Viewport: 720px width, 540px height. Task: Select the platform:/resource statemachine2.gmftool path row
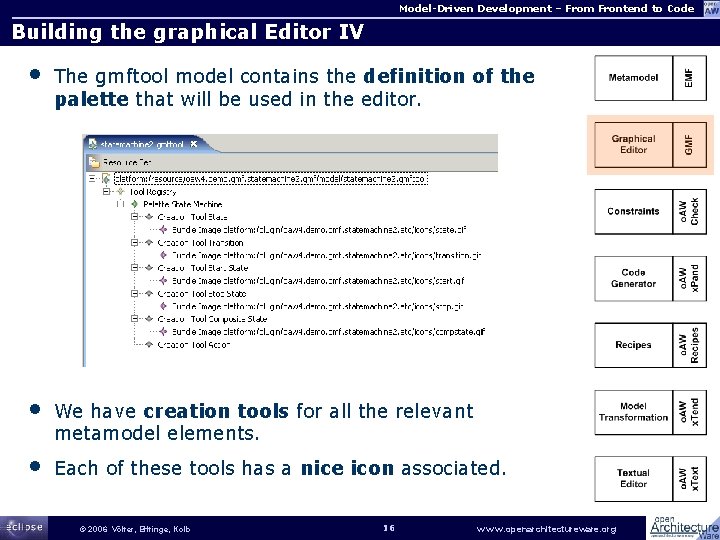pos(270,179)
